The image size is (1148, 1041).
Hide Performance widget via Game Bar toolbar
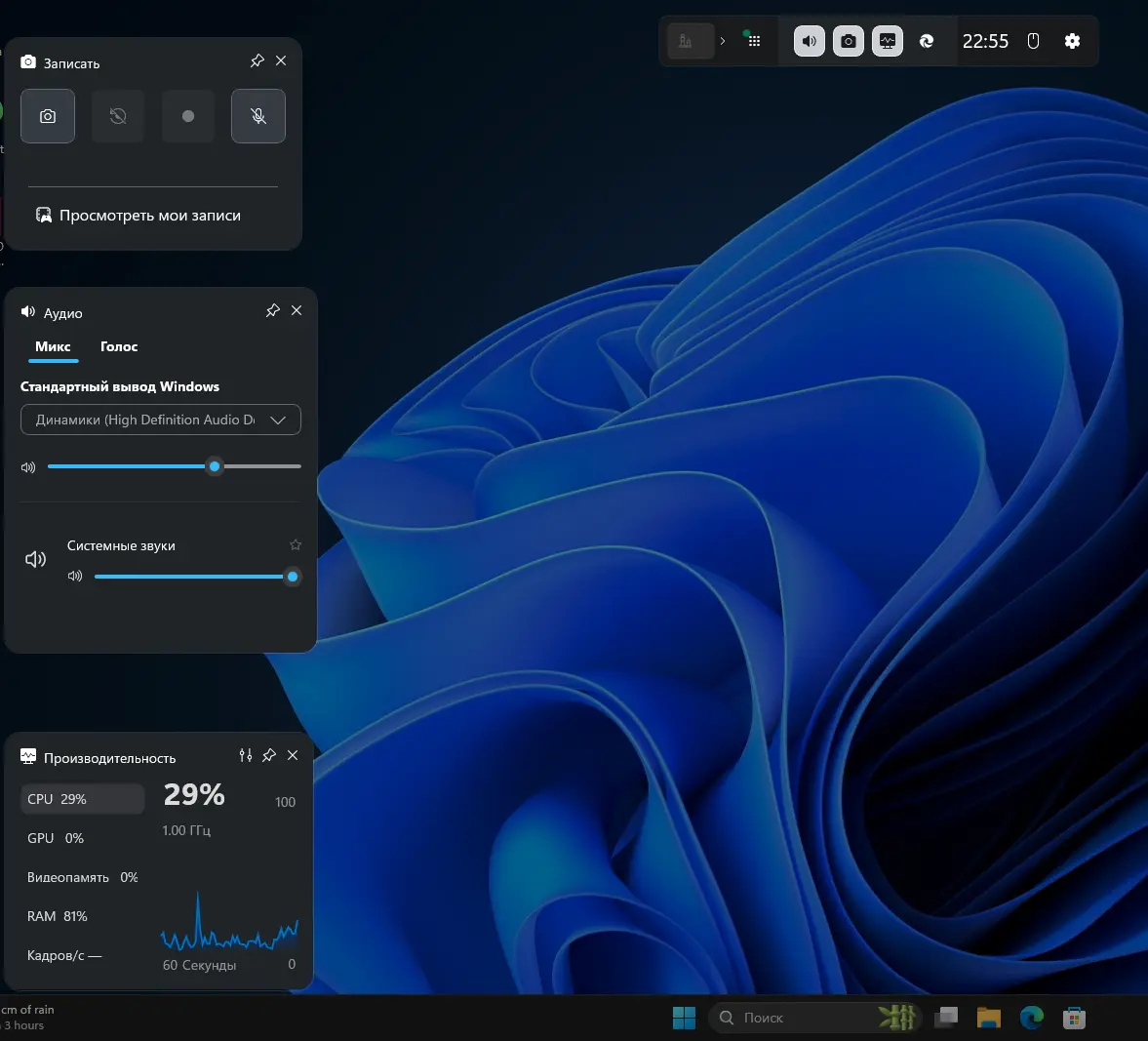click(x=887, y=41)
